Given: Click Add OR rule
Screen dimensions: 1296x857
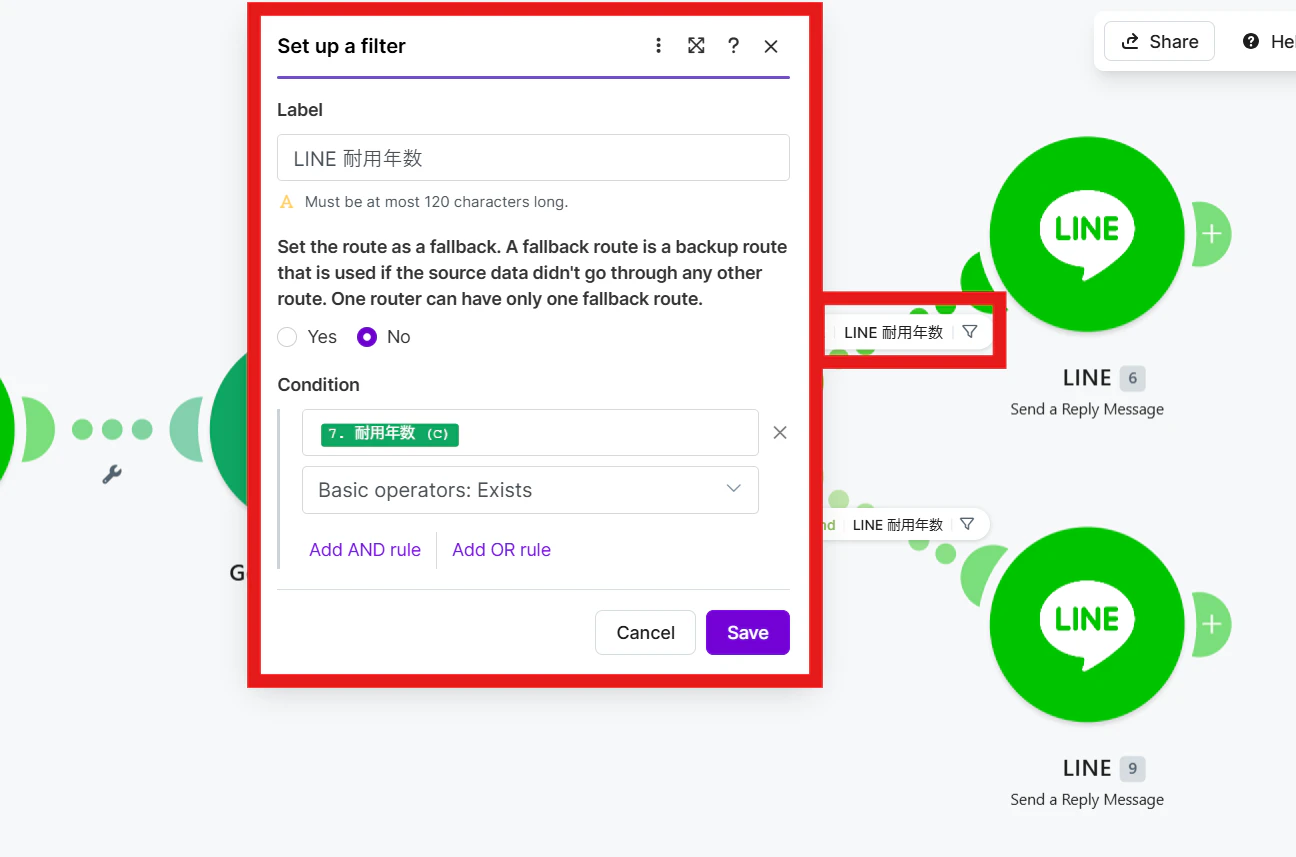Looking at the screenshot, I should coord(501,550).
